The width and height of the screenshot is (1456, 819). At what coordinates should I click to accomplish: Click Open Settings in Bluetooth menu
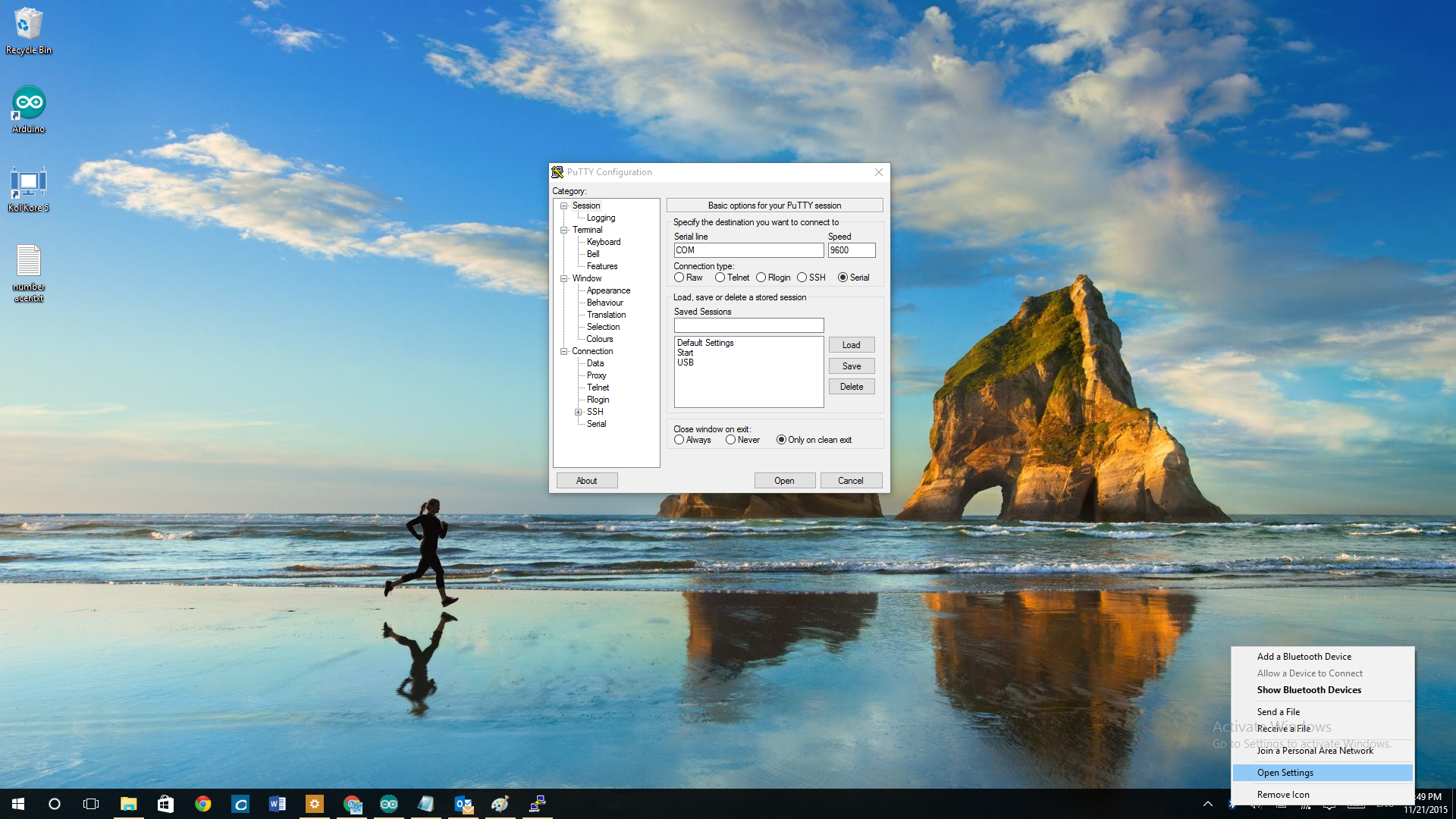coord(1323,773)
